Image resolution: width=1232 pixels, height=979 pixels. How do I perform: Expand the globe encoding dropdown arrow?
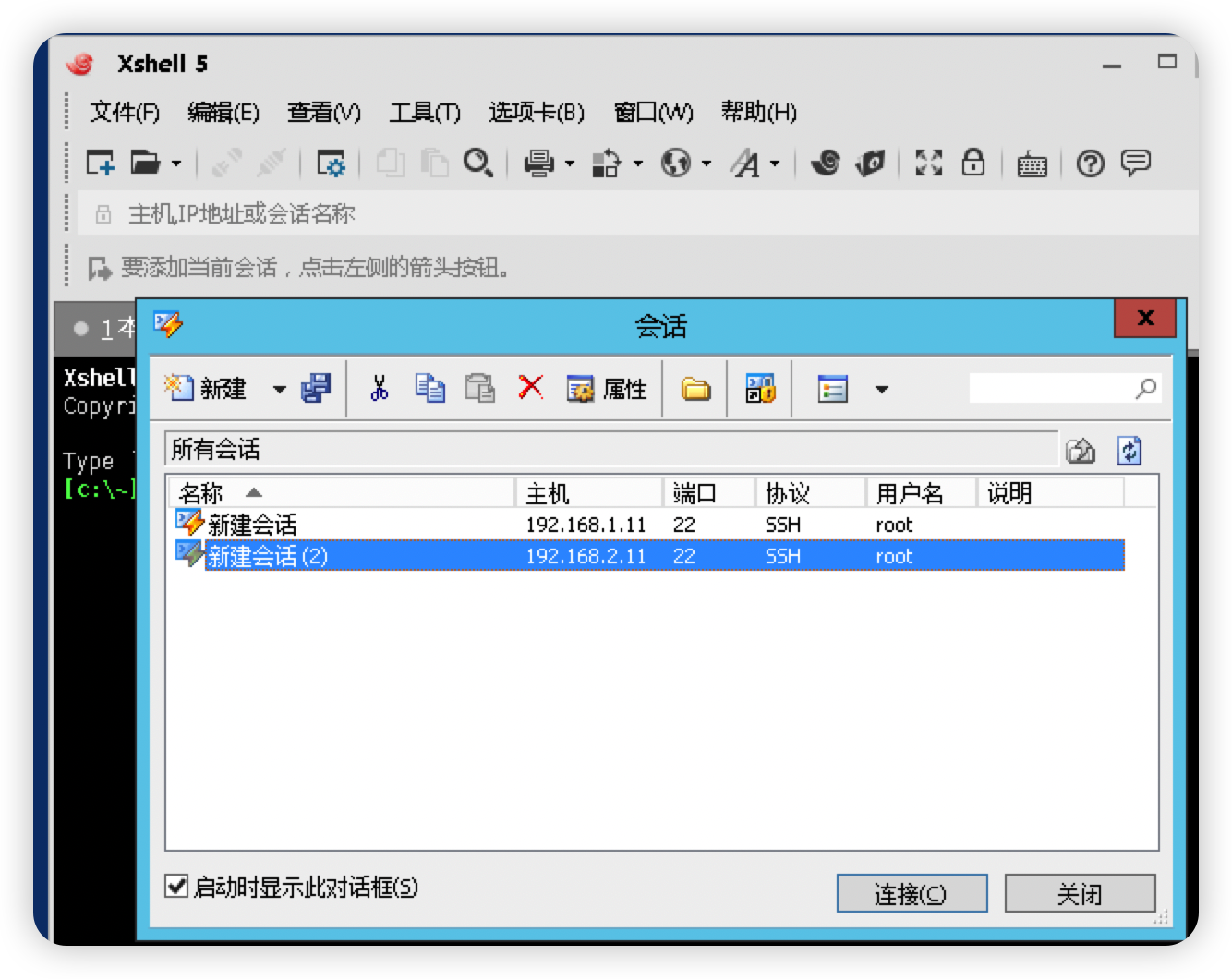(x=706, y=164)
